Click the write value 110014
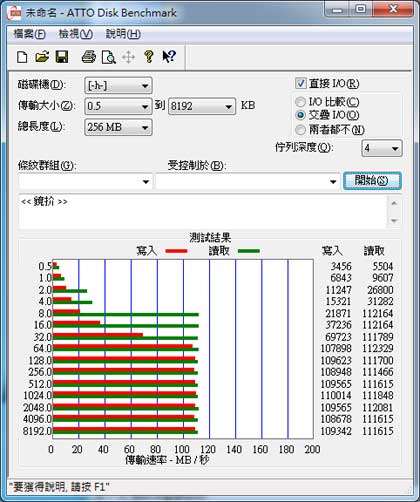 point(336,395)
